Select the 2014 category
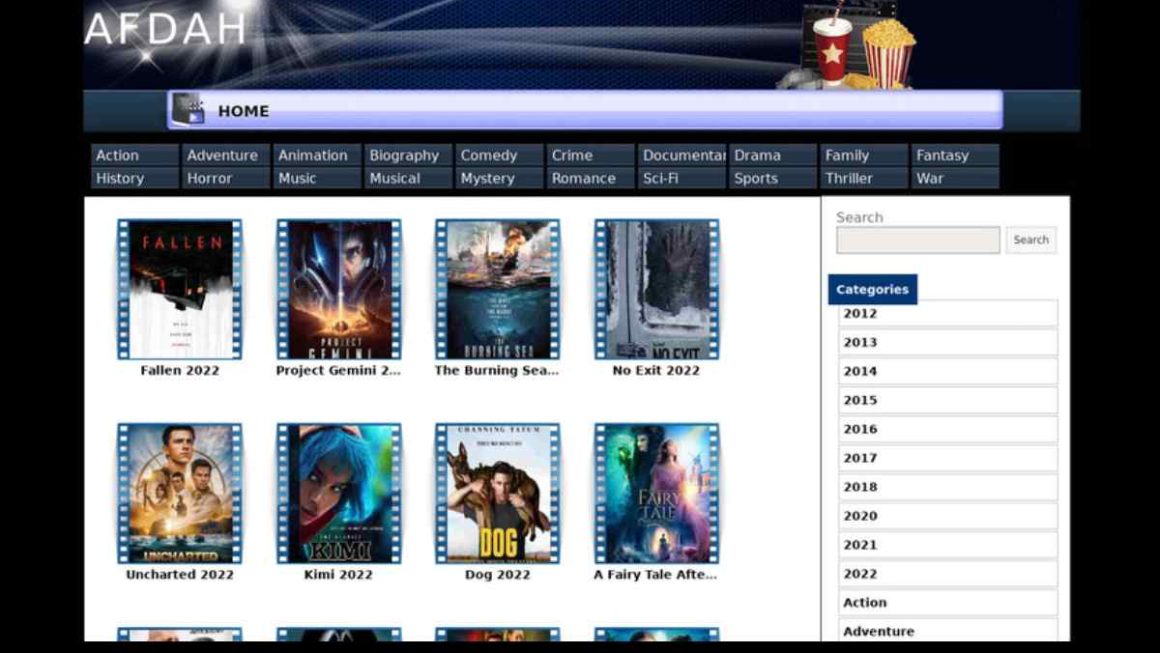 pyautogui.click(x=948, y=371)
